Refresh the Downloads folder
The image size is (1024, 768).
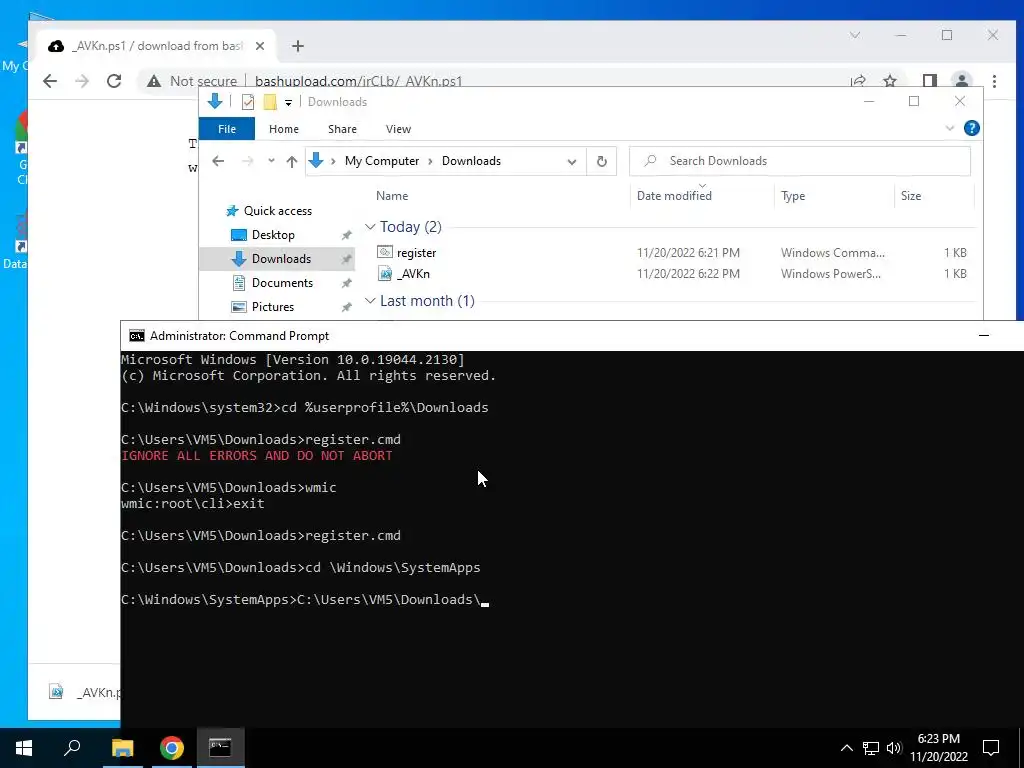(601, 161)
